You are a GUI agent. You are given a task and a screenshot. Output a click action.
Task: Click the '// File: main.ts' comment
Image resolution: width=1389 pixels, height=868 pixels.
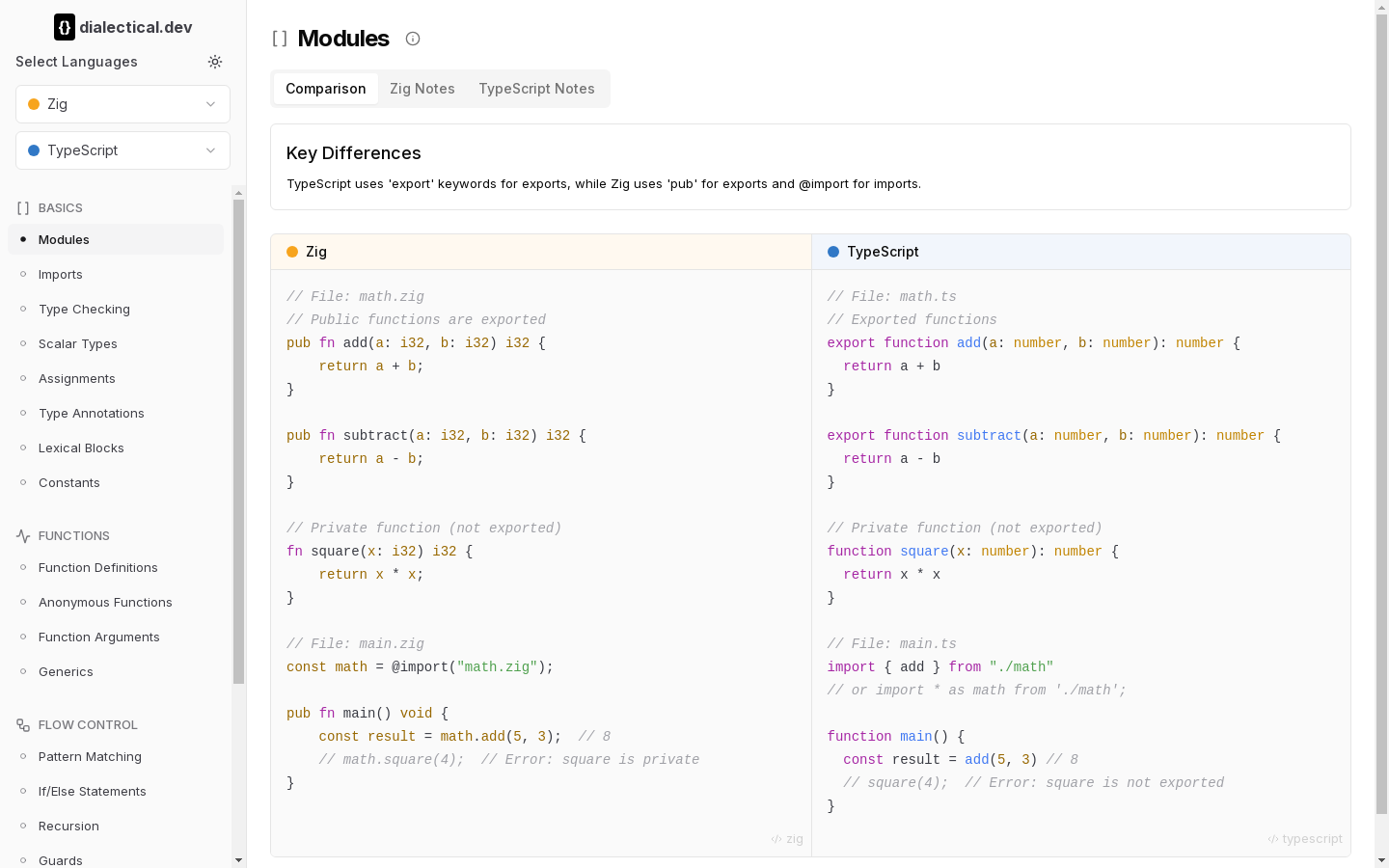pyautogui.click(x=892, y=644)
